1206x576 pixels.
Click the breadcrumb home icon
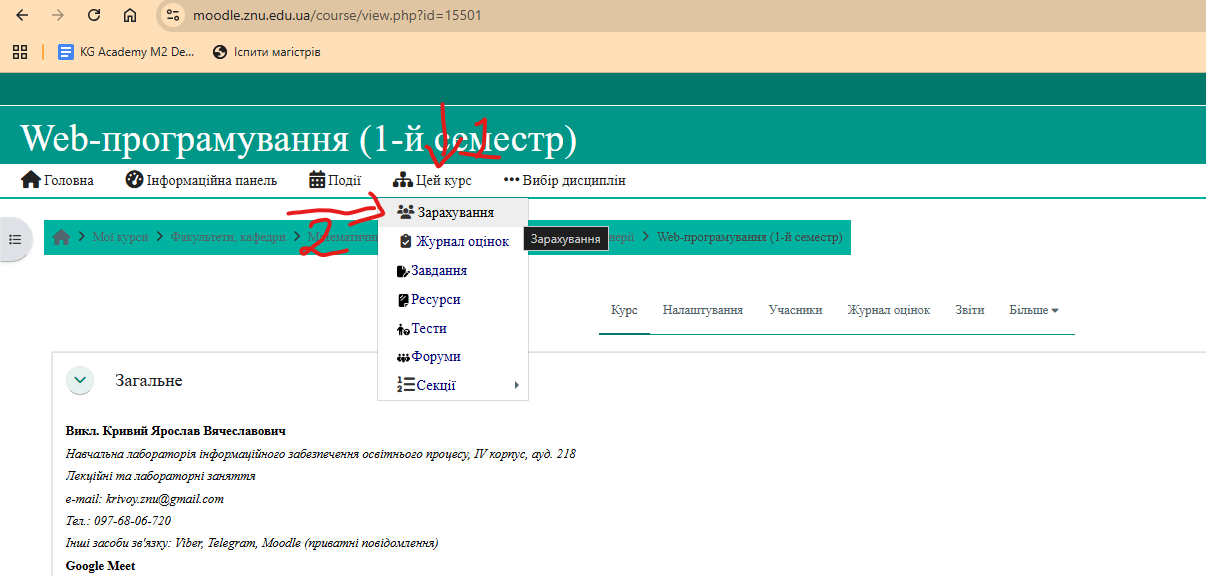click(x=62, y=237)
